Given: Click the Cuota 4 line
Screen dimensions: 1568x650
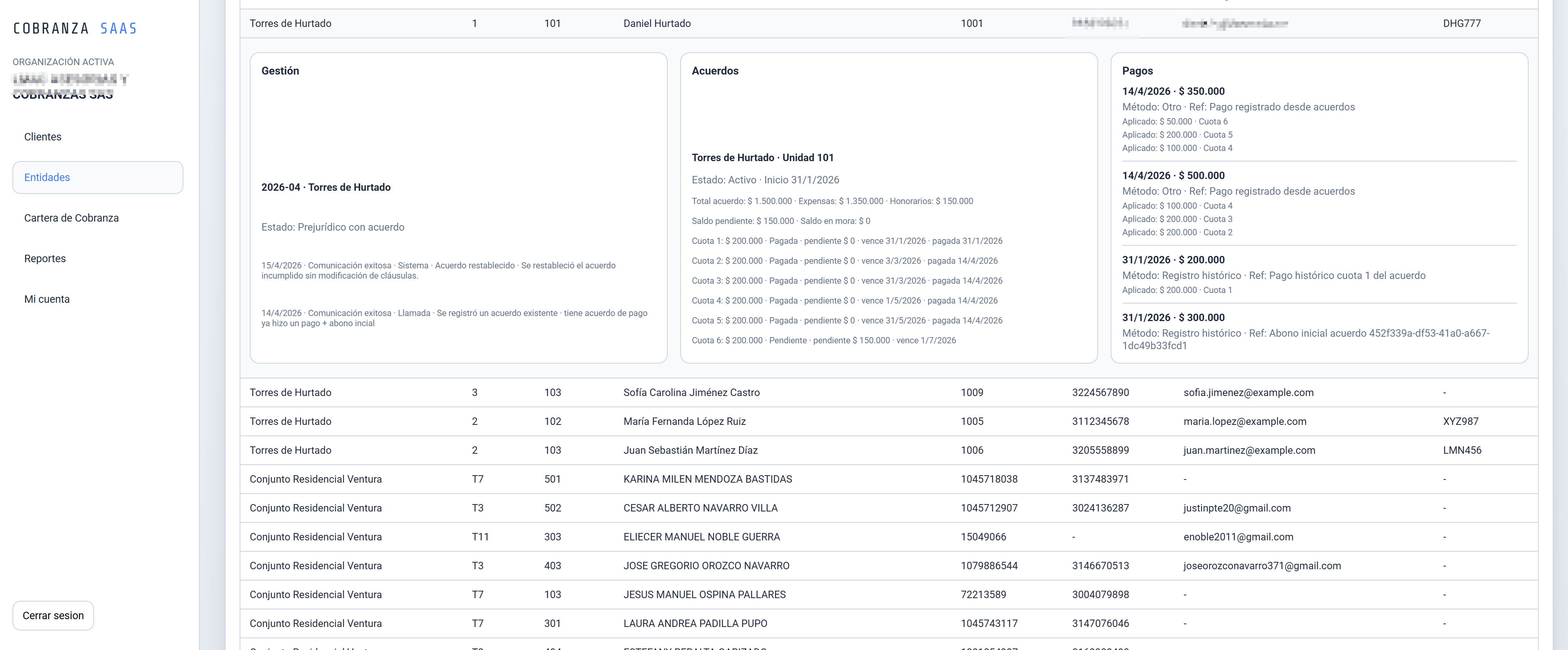Looking at the screenshot, I should pyautogui.click(x=844, y=301).
